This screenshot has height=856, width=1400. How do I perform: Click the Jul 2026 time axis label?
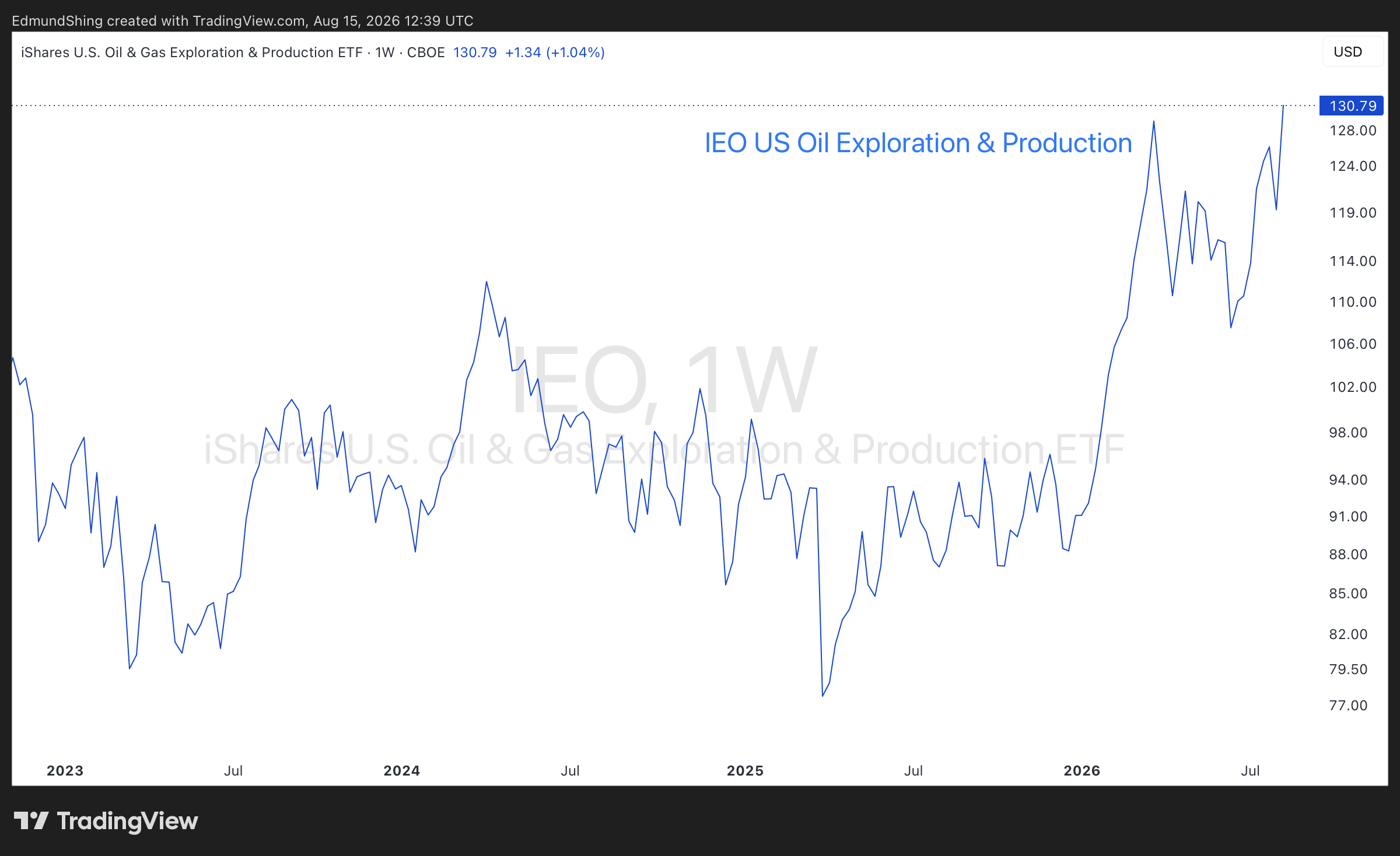1250,771
